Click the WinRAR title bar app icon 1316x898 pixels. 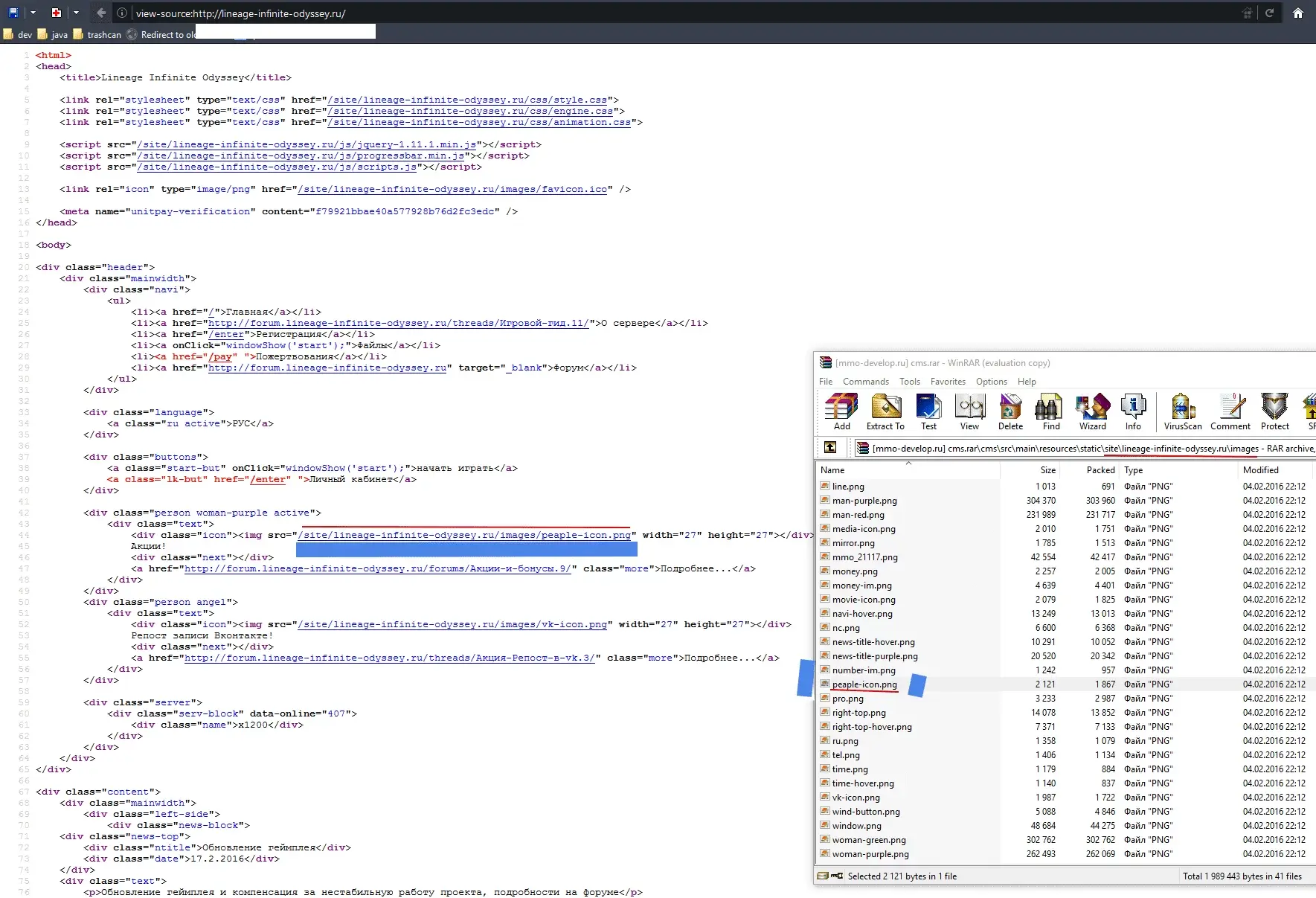(825, 362)
